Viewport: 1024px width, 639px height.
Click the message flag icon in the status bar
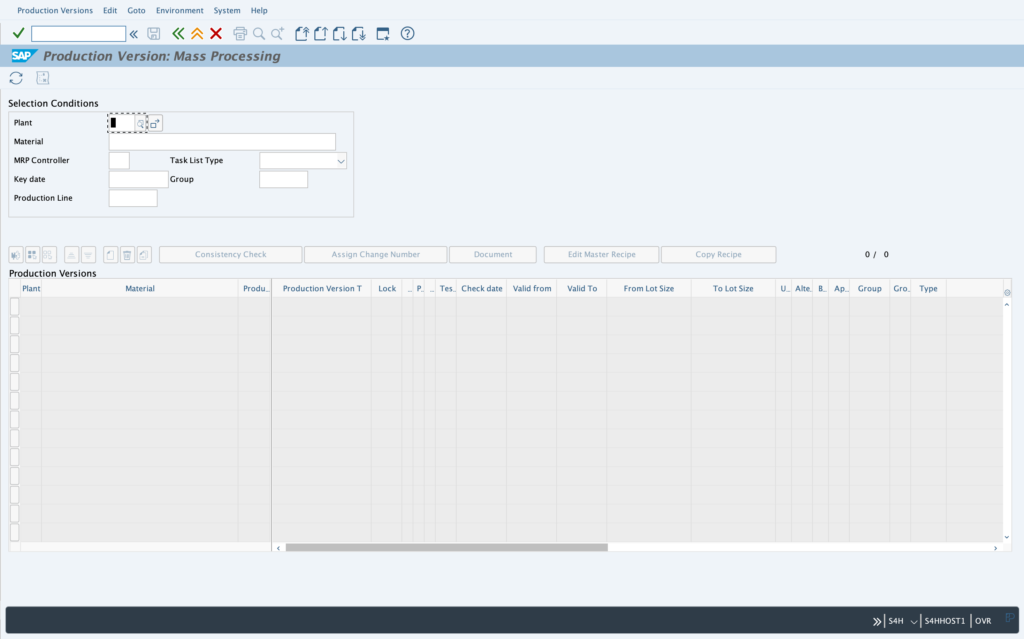click(1010, 617)
